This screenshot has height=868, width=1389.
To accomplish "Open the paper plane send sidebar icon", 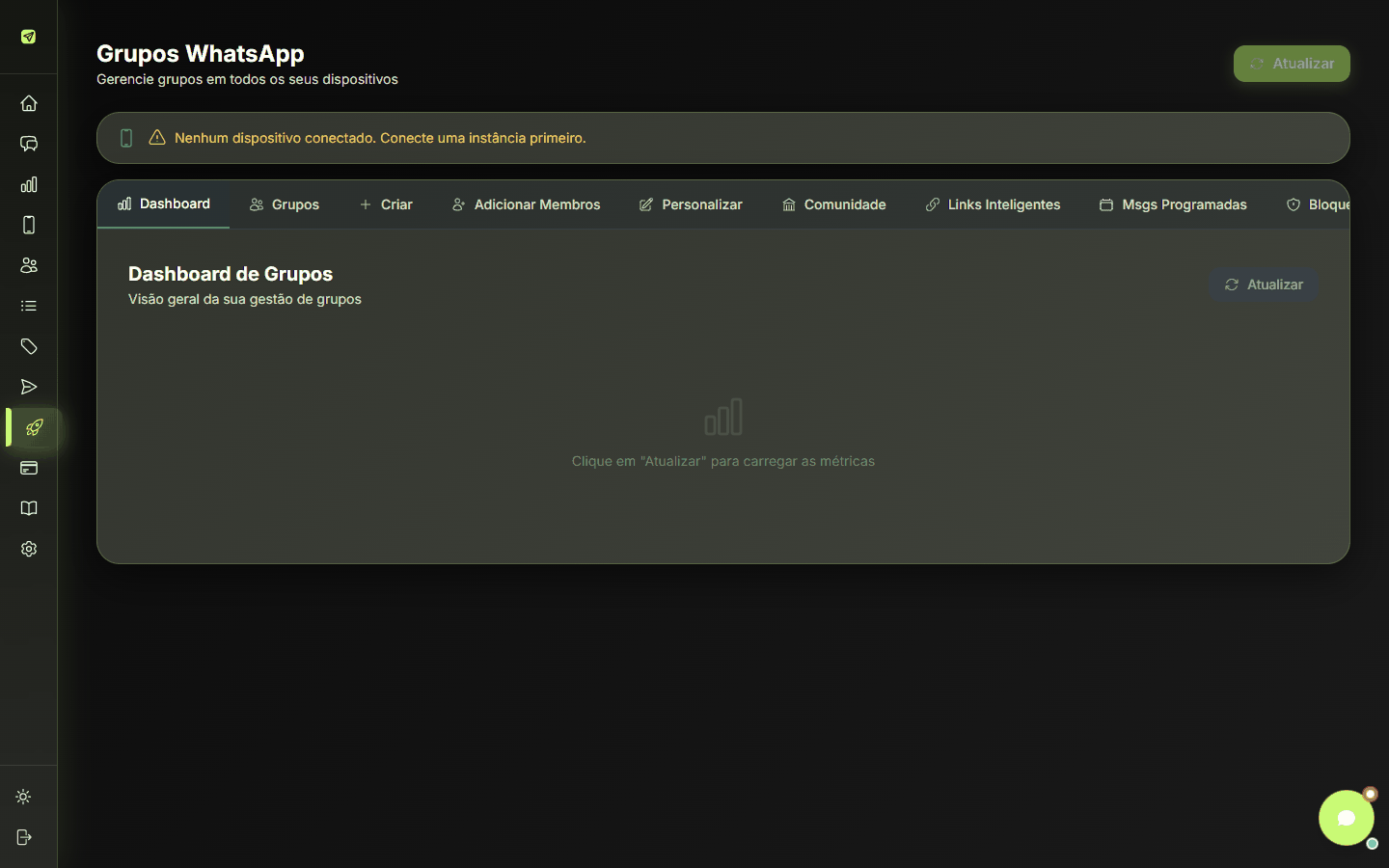I will 29,387.
